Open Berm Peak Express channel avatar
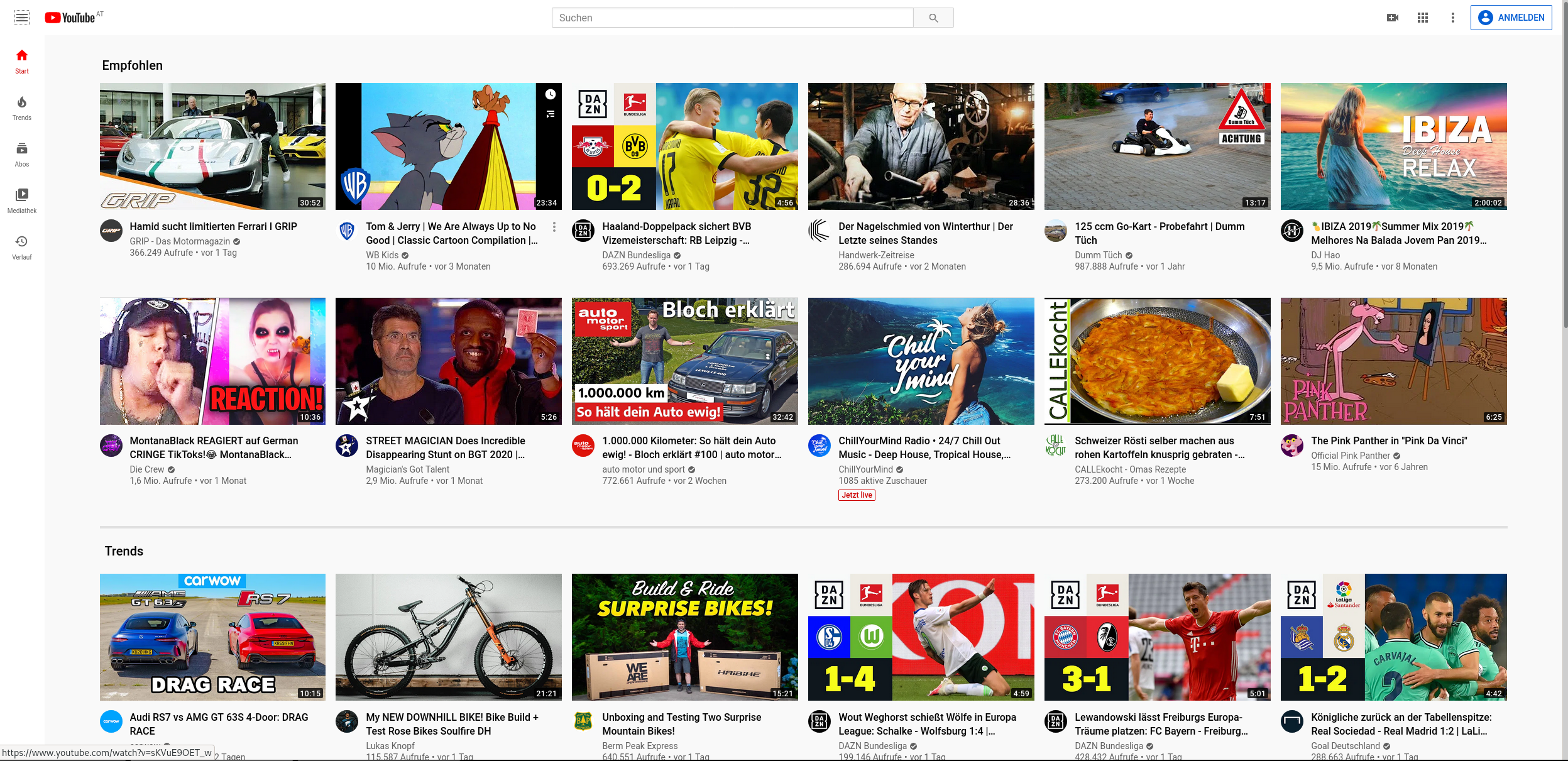This screenshot has width=1568, height=761. 583,721
